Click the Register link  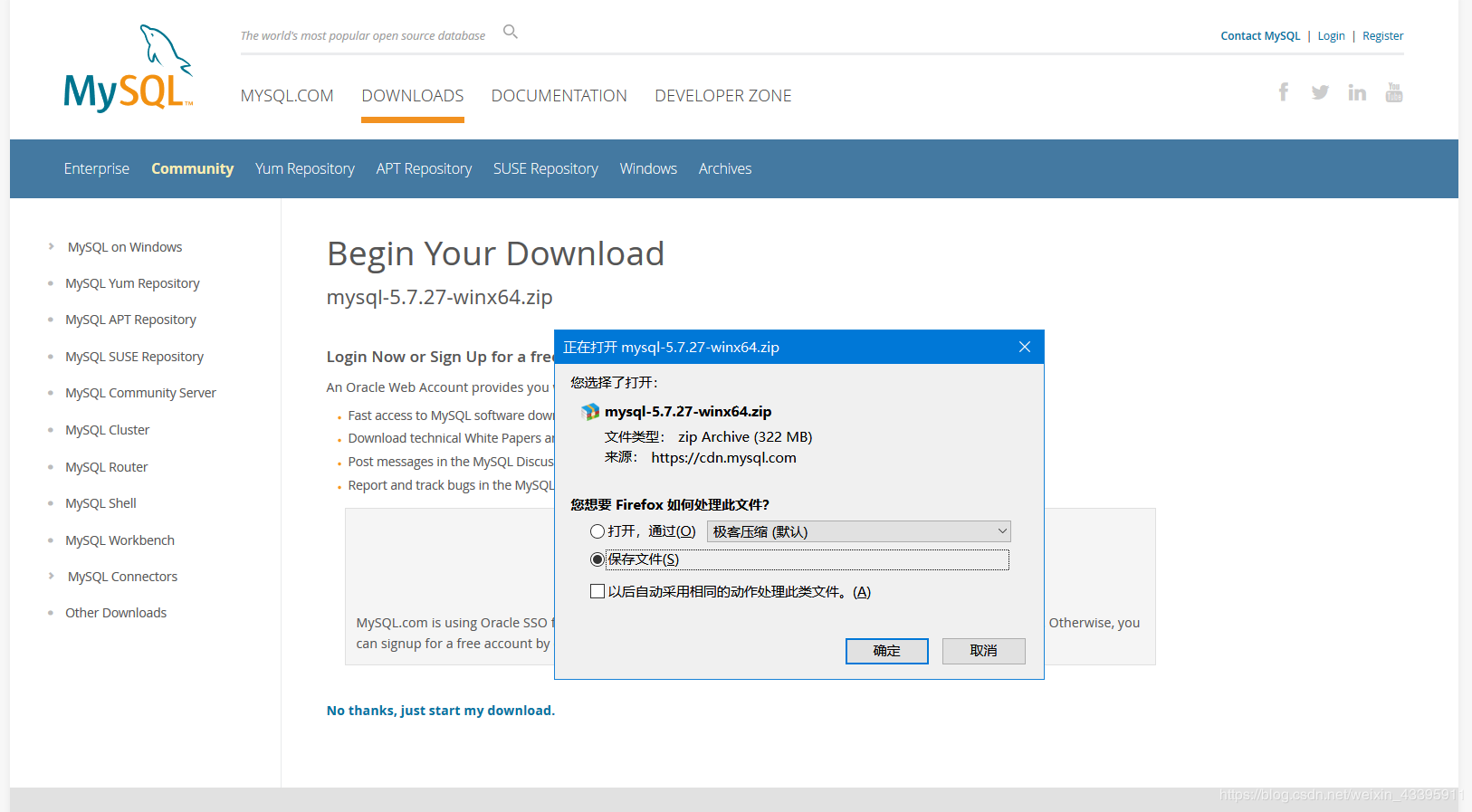click(1383, 36)
